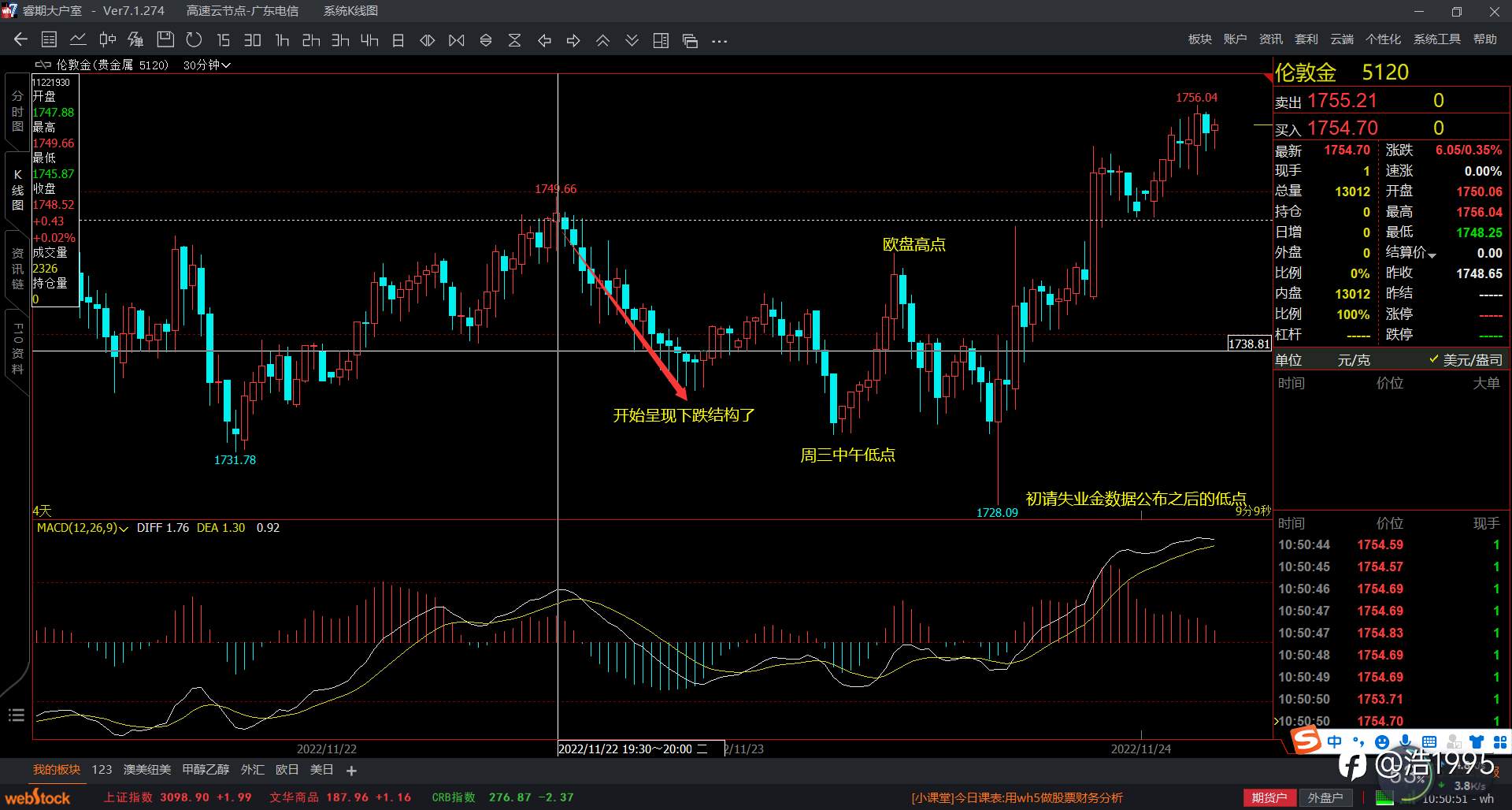
Task: Add a new board tab with plus
Action: 351,771
